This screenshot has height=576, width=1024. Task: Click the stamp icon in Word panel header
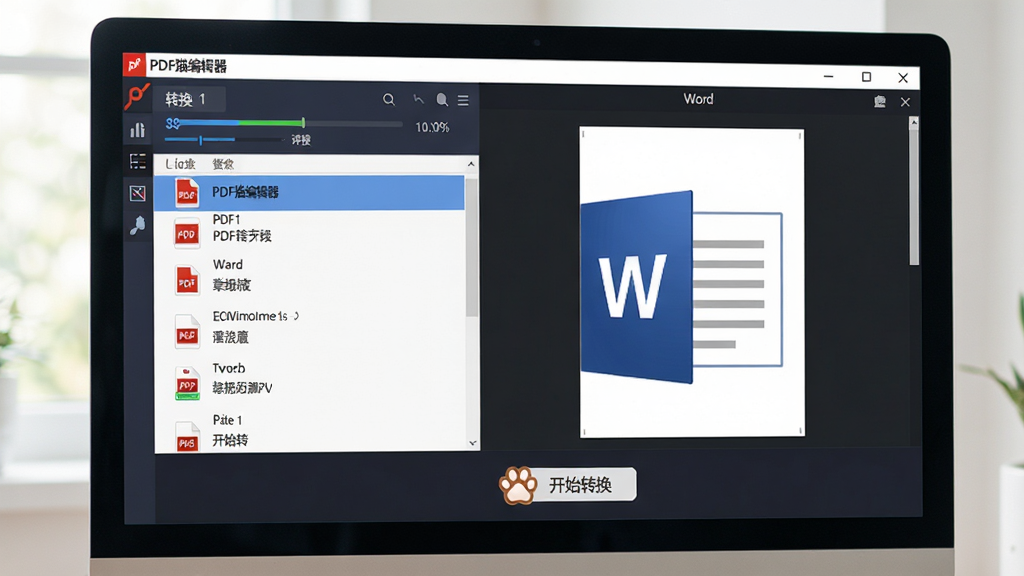880,101
